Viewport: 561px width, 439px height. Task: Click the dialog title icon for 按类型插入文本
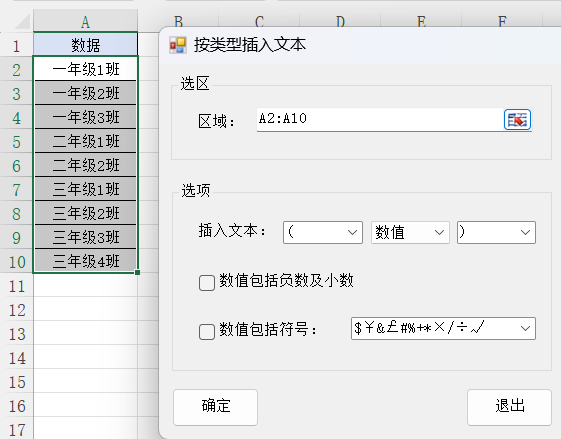pos(178,45)
